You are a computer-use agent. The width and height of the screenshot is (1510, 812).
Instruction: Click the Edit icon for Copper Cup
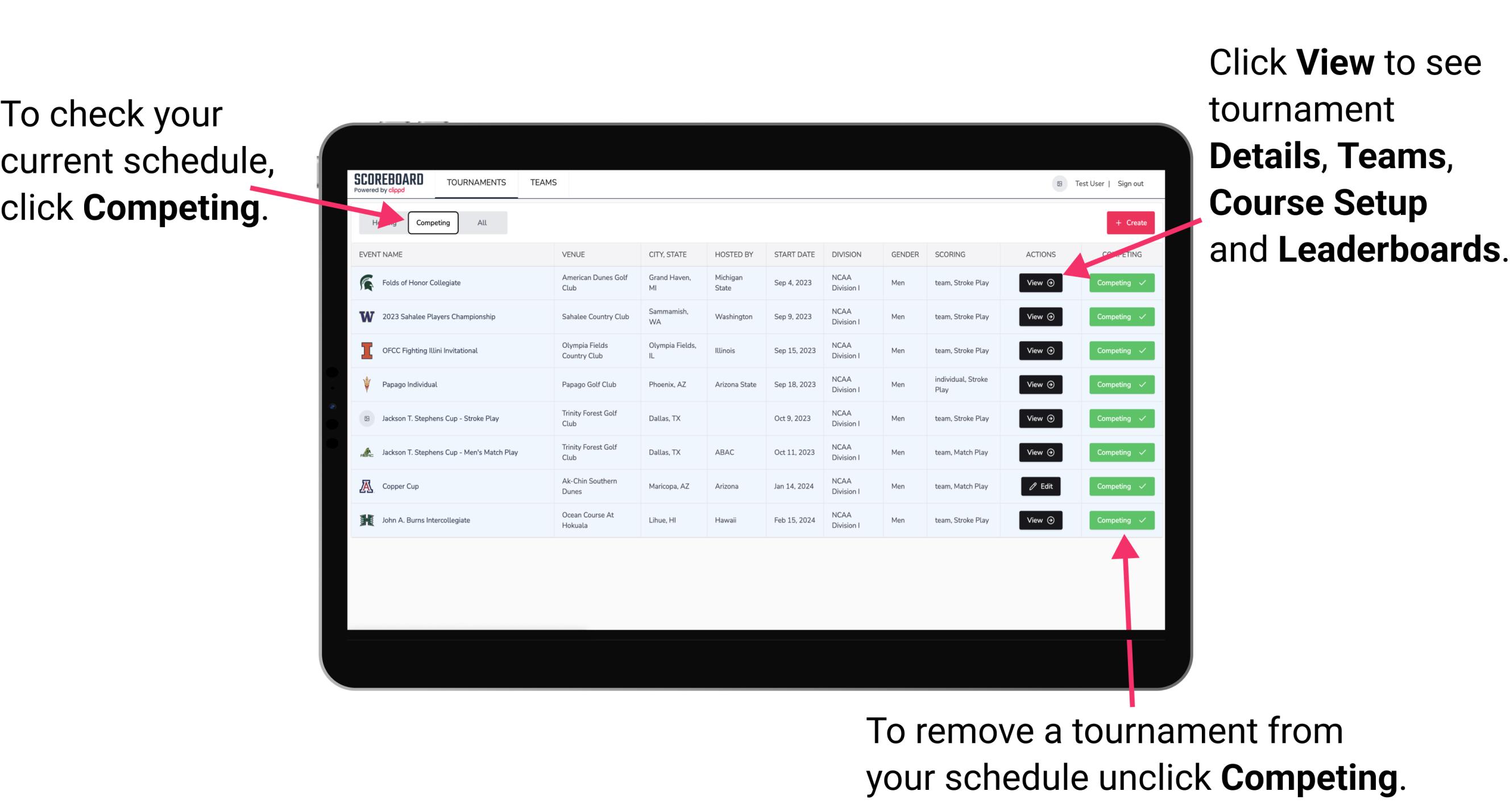[1041, 486]
